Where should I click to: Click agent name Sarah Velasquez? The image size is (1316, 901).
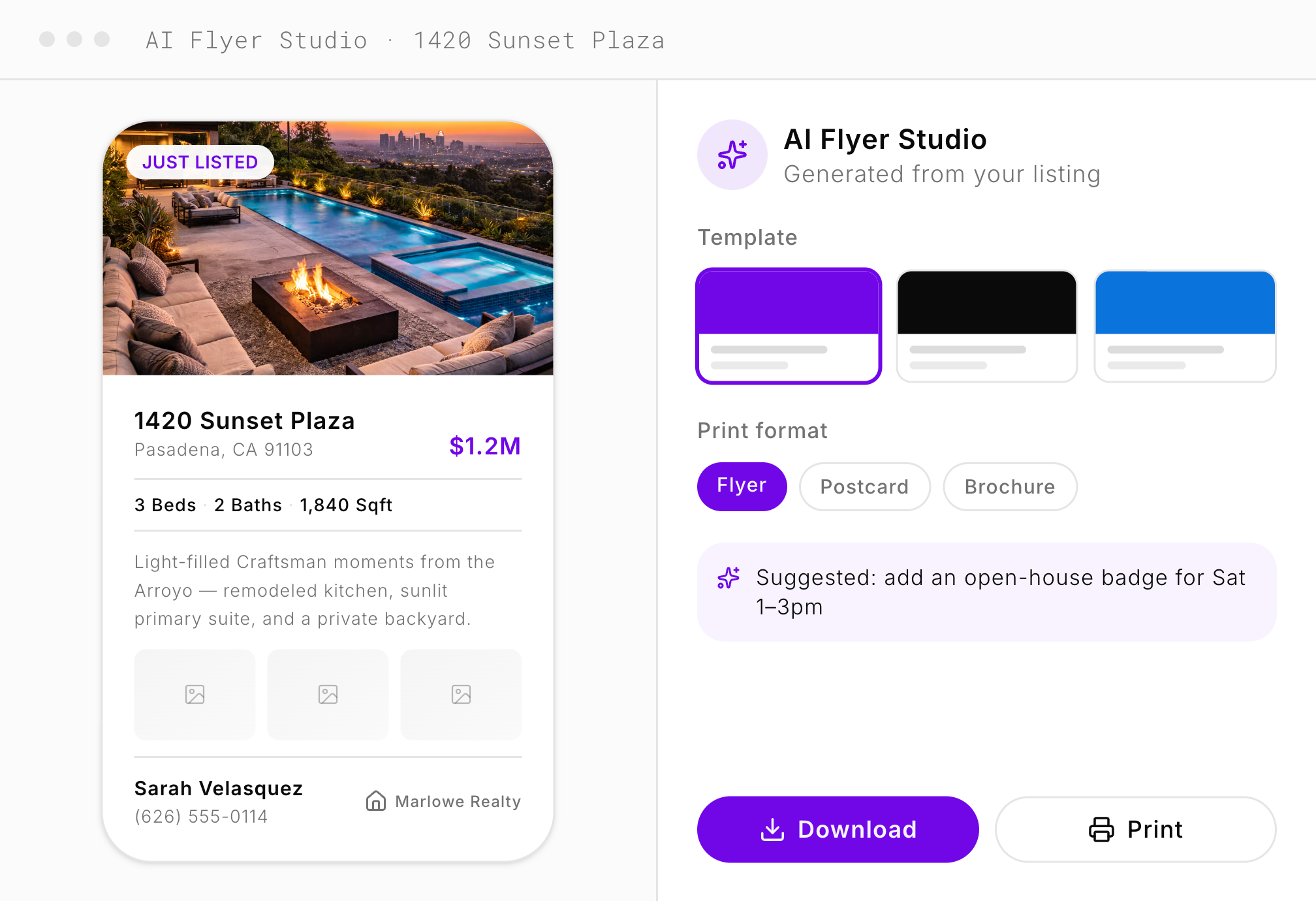pyautogui.click(x=219, y=789)
